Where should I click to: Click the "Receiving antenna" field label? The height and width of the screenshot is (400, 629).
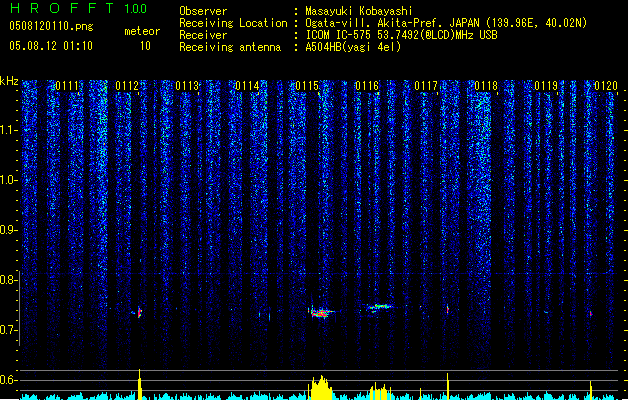[230, 47]
